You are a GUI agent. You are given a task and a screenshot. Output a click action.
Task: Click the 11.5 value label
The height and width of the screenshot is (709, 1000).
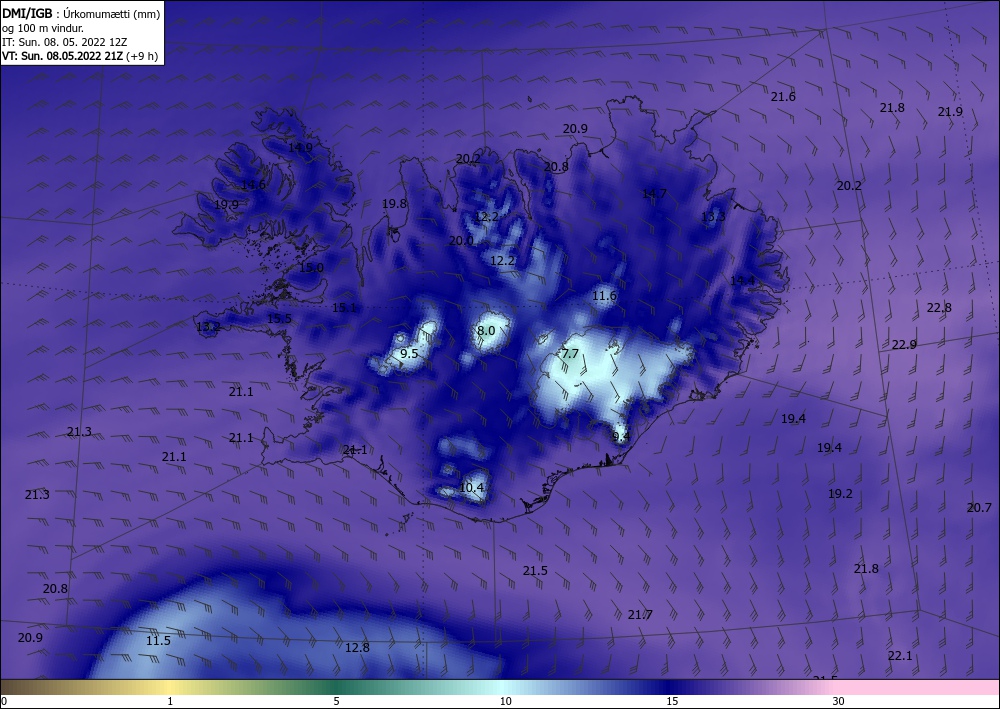click(158, 641)
